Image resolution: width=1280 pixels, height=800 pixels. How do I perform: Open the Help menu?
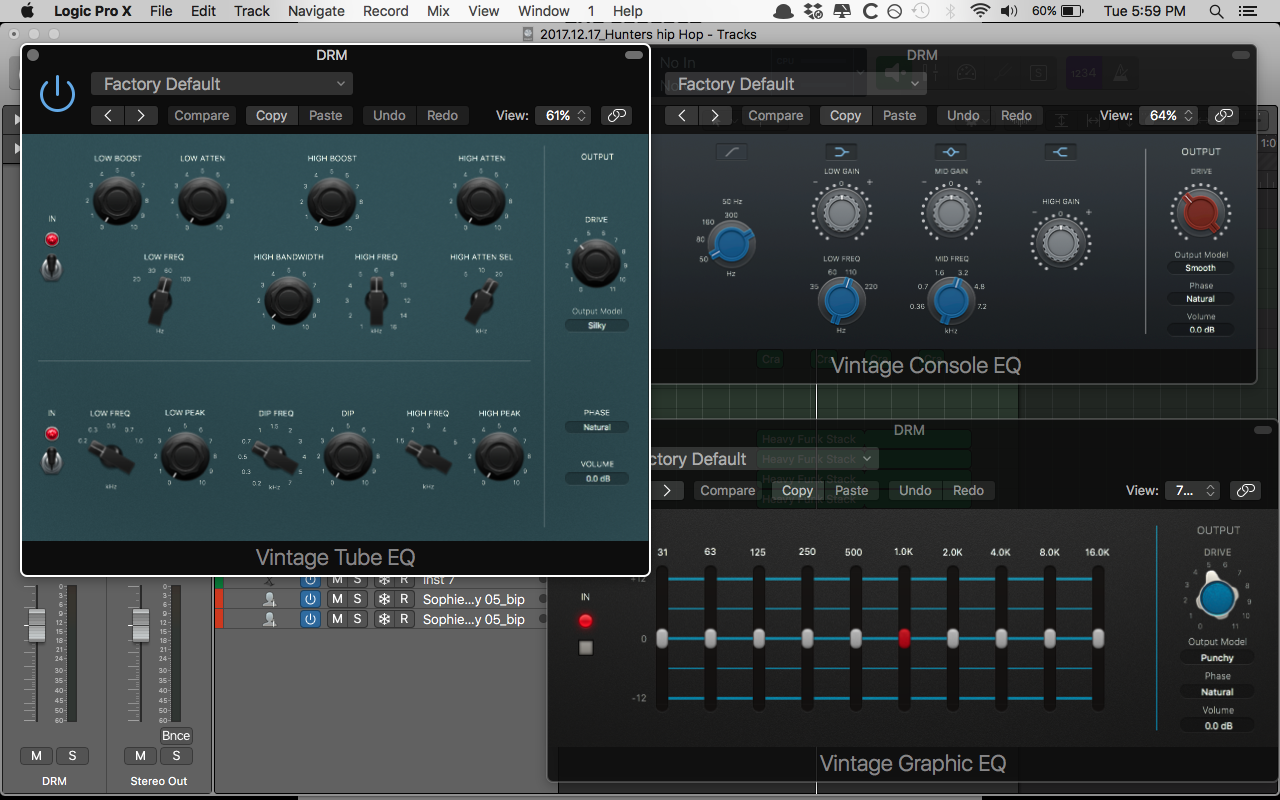pyautogui.click(x=628, y=11)
